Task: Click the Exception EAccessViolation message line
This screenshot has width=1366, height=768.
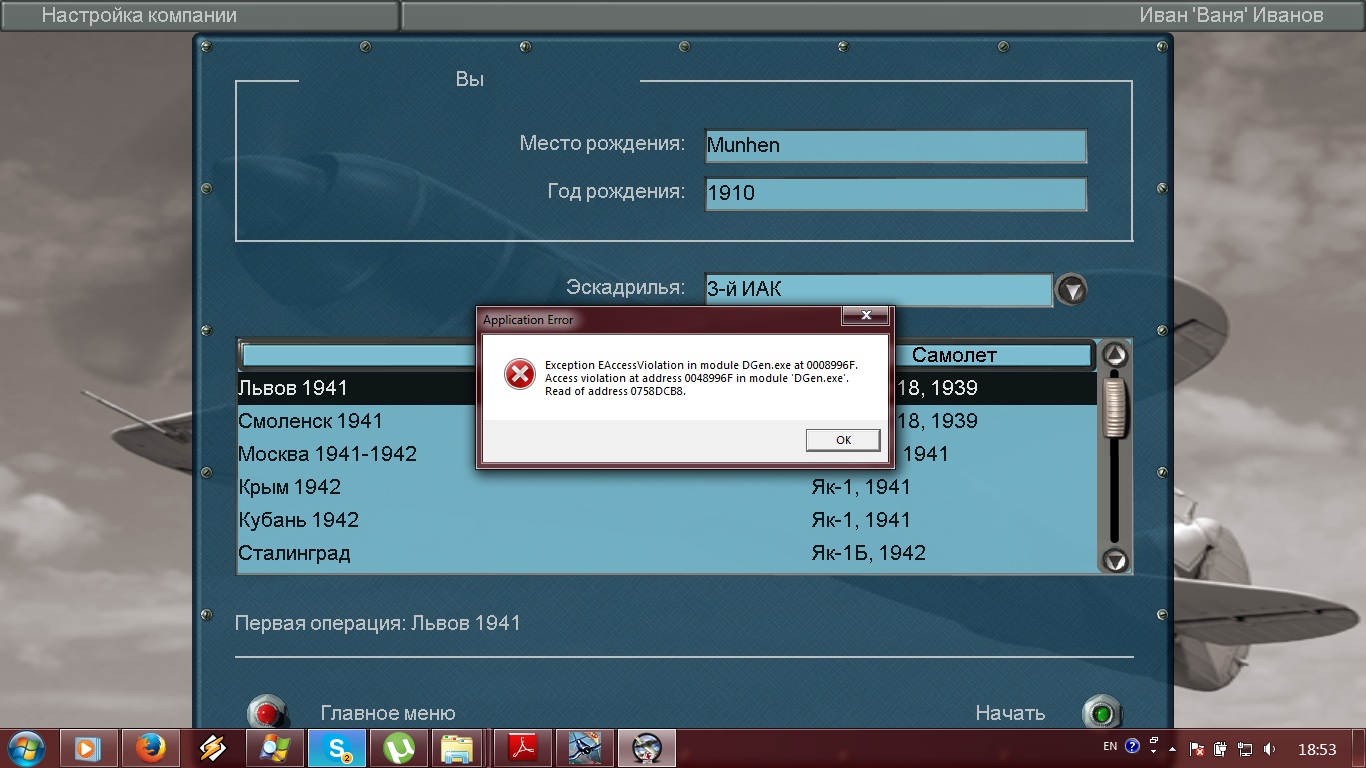Action: 701,366
